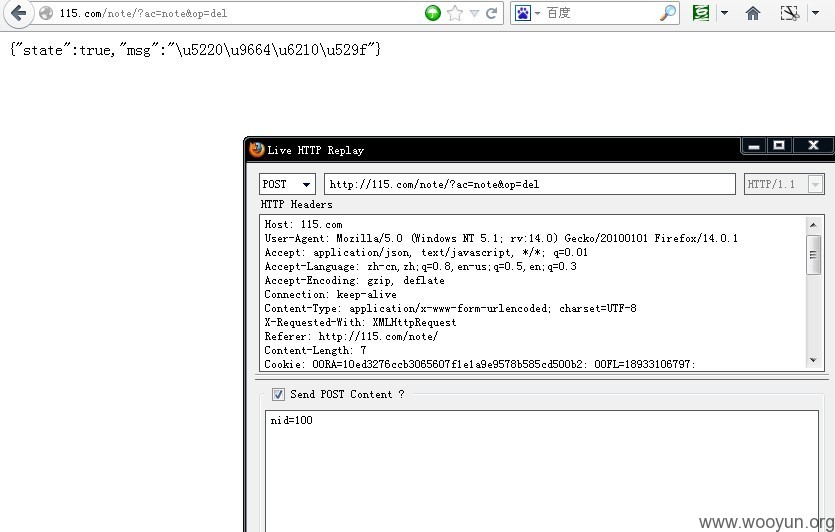Click the Referer header line

pyautogui.click(x=351, y=336)
